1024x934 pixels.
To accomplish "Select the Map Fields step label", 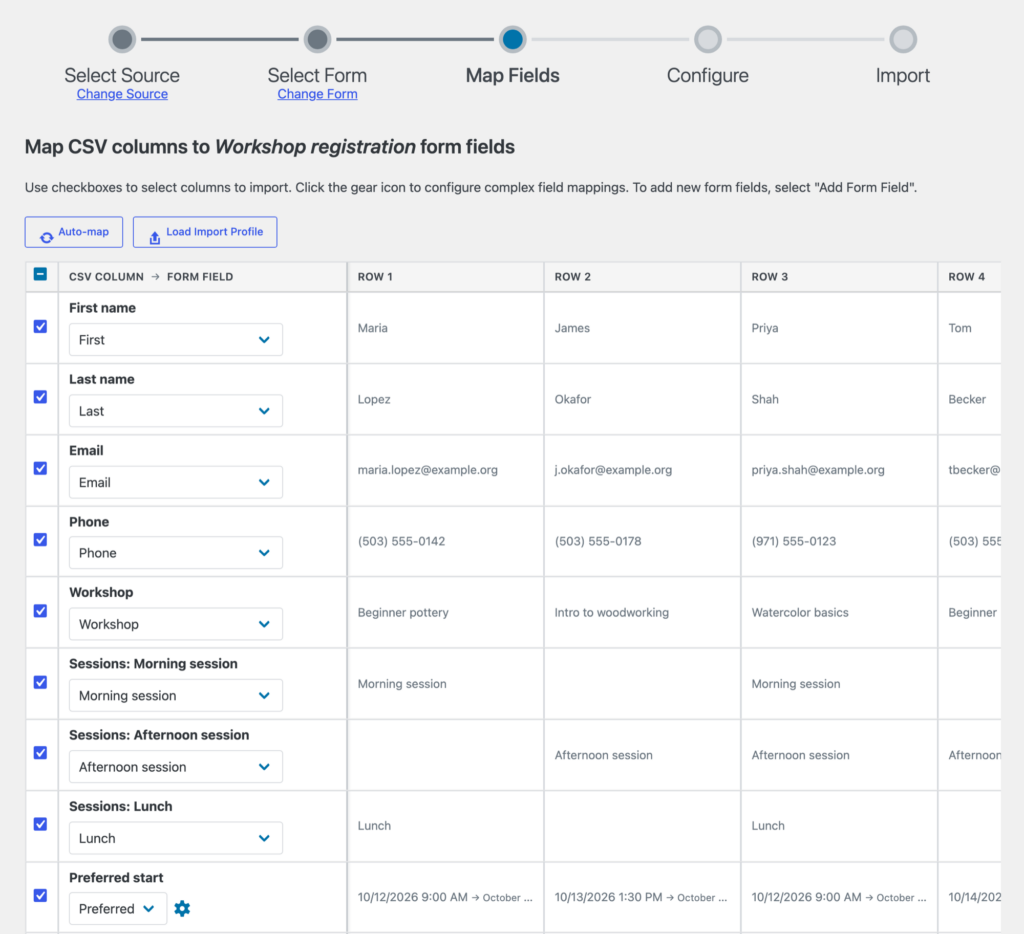I will pos(513,75).
